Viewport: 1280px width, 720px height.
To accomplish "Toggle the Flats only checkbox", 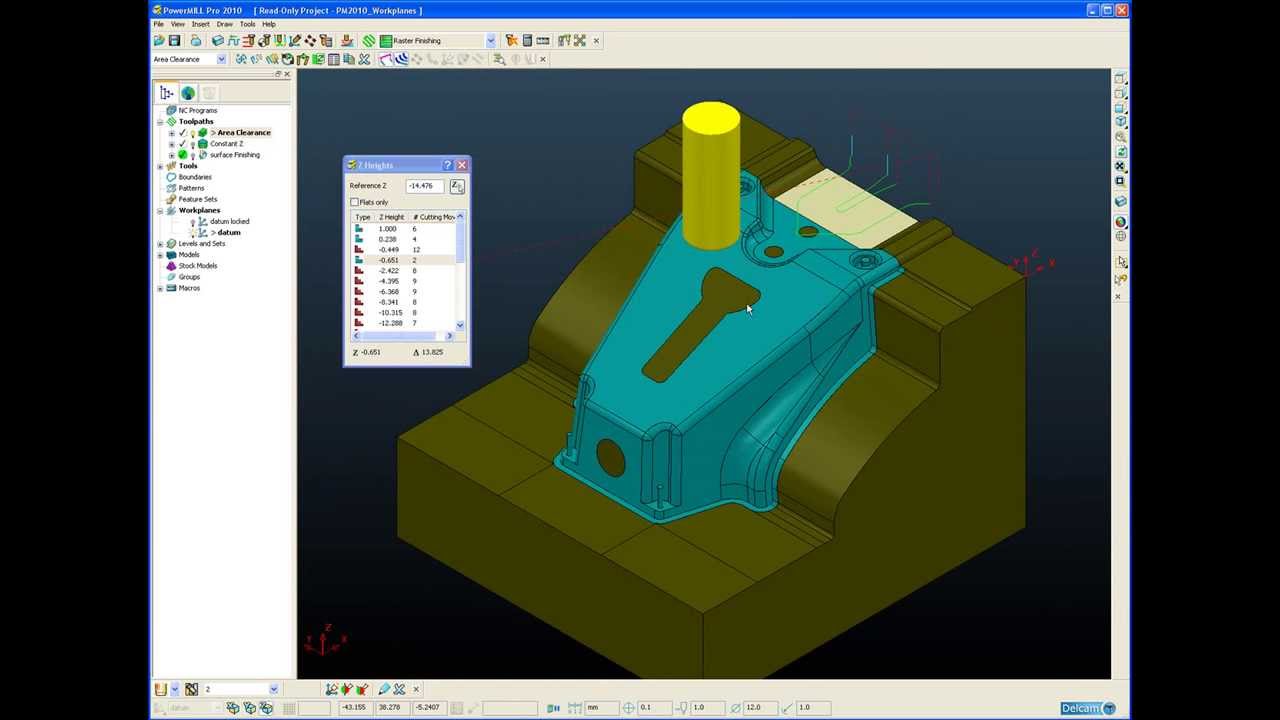I will pos(354,202).
